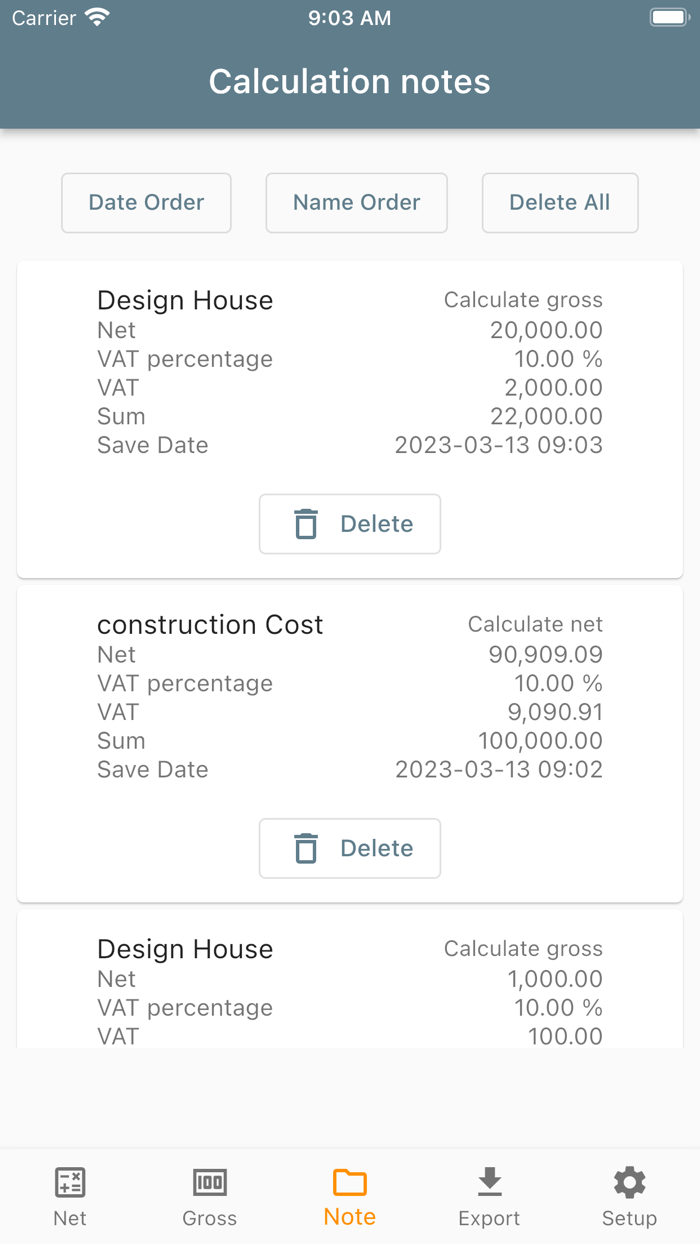Open the Note folder icon
The width and height of the screenshot is (700, 1244).
pyautogui.click(x=349, y=1182)
